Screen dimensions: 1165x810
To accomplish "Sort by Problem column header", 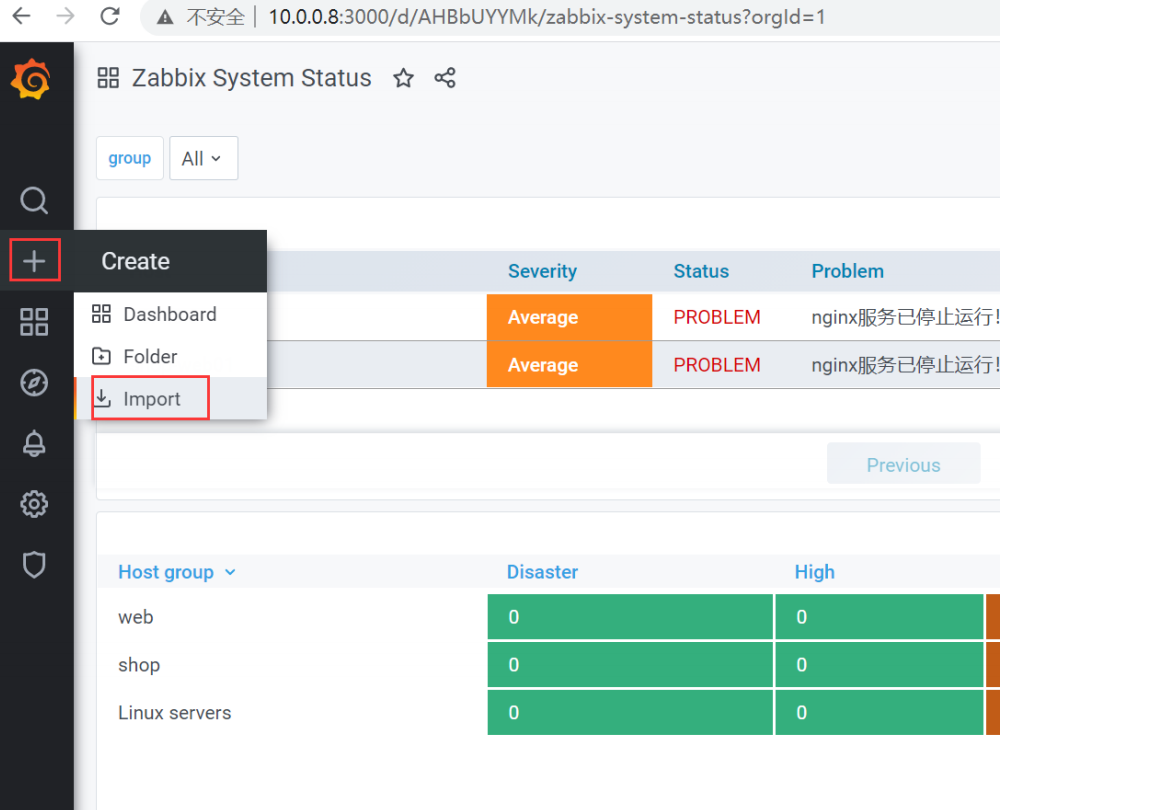I will coord(848,271).
